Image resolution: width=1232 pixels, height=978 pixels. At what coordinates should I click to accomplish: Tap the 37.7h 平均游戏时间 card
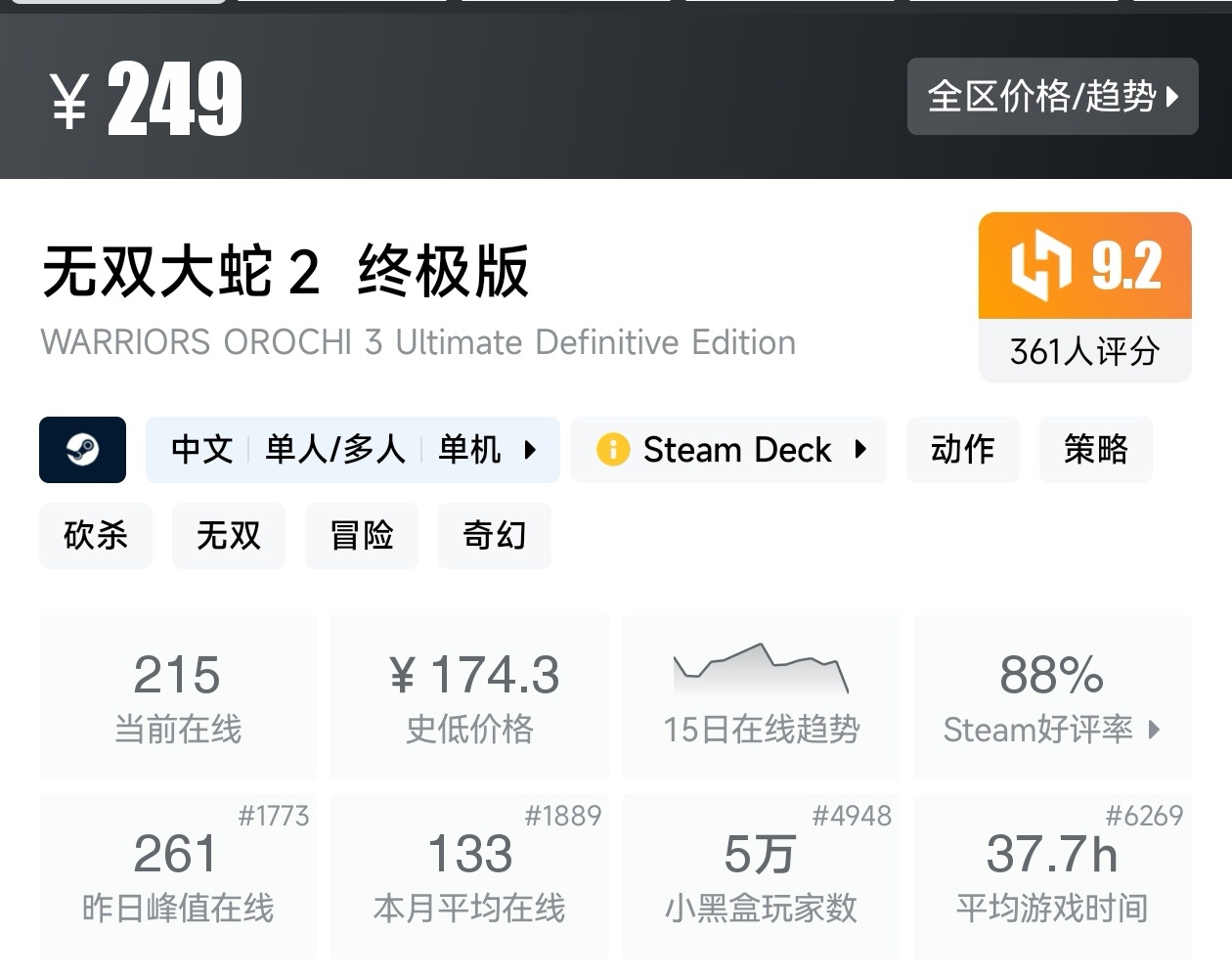coord(1053,876)
